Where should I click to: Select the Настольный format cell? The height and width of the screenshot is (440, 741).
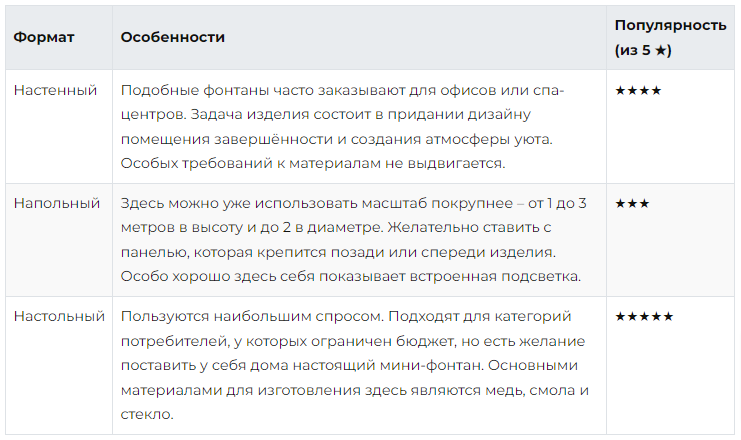59,316
